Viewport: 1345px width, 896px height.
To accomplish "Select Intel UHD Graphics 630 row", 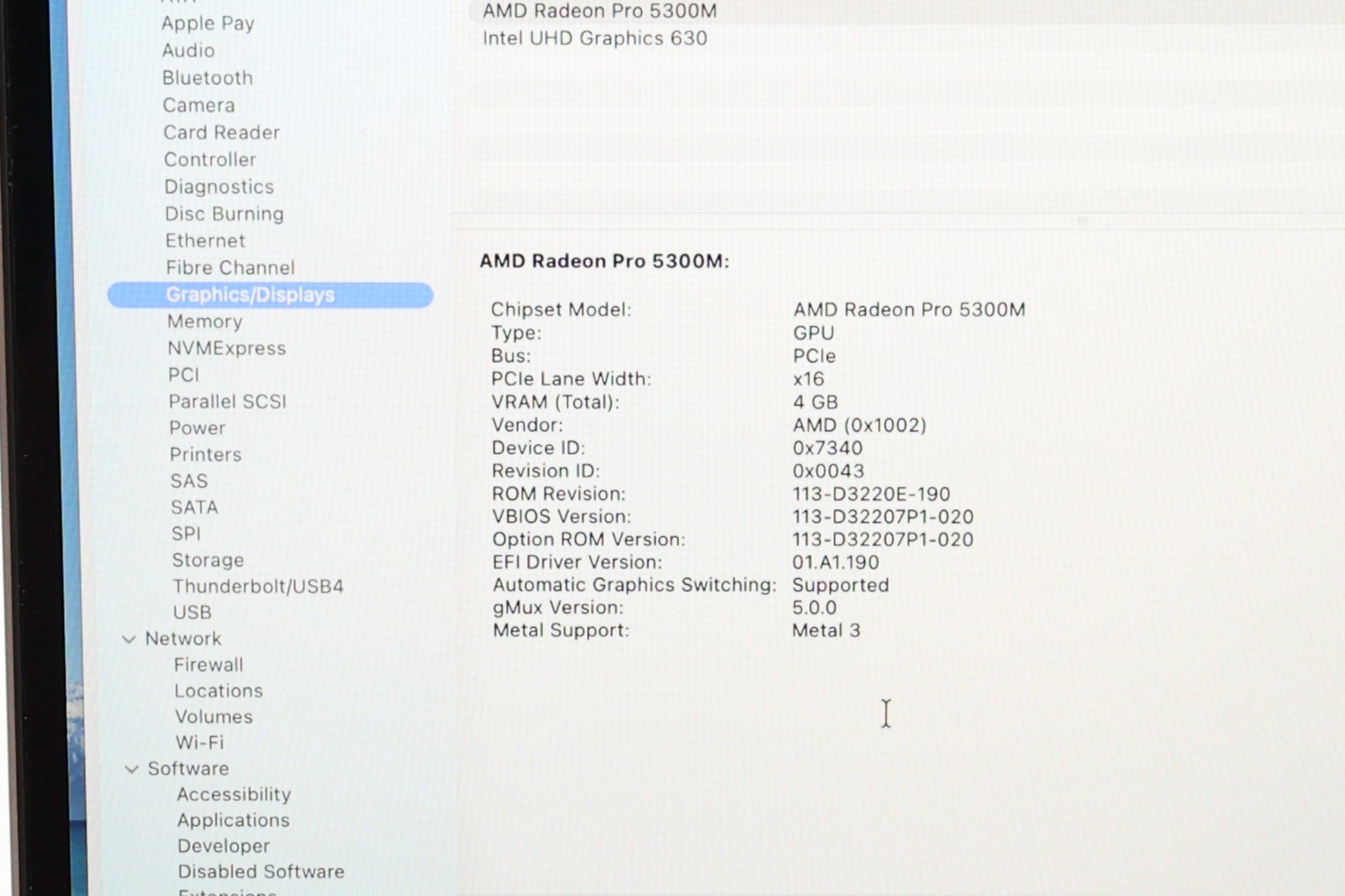I will coord(594,39).
